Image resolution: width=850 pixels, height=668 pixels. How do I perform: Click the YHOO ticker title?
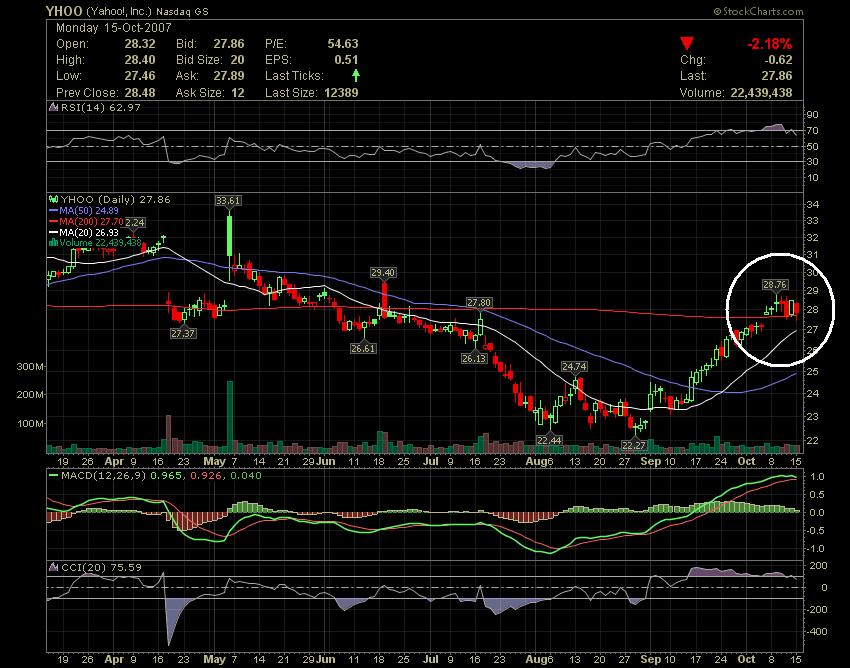(x=64, y=11)
